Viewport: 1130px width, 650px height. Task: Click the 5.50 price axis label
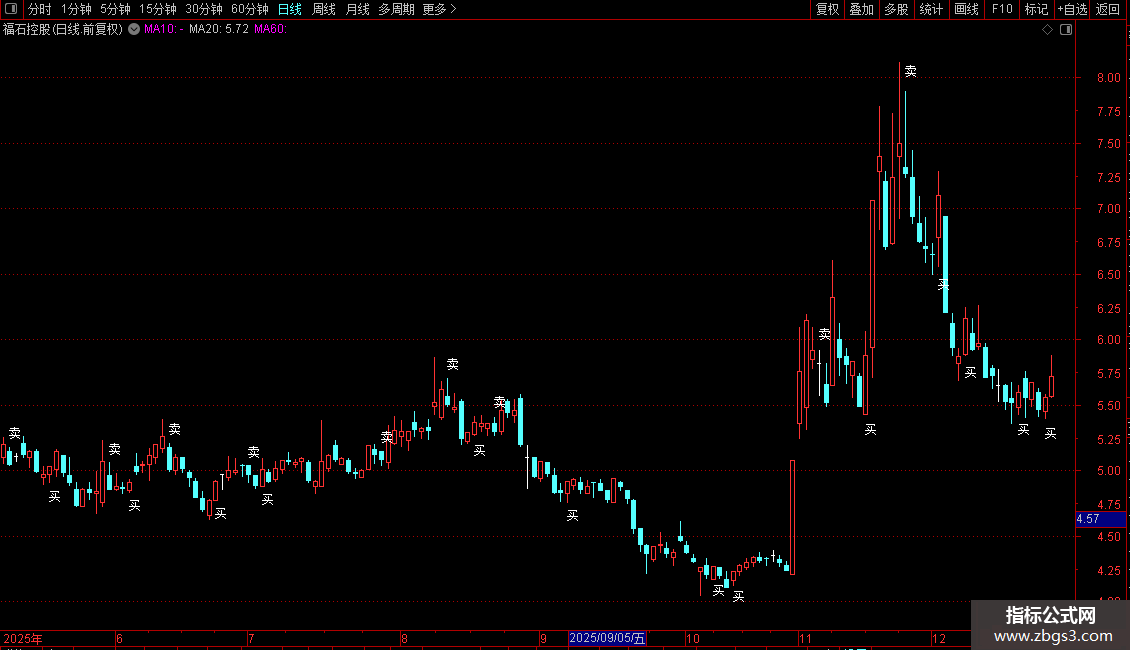point(1108,406)
